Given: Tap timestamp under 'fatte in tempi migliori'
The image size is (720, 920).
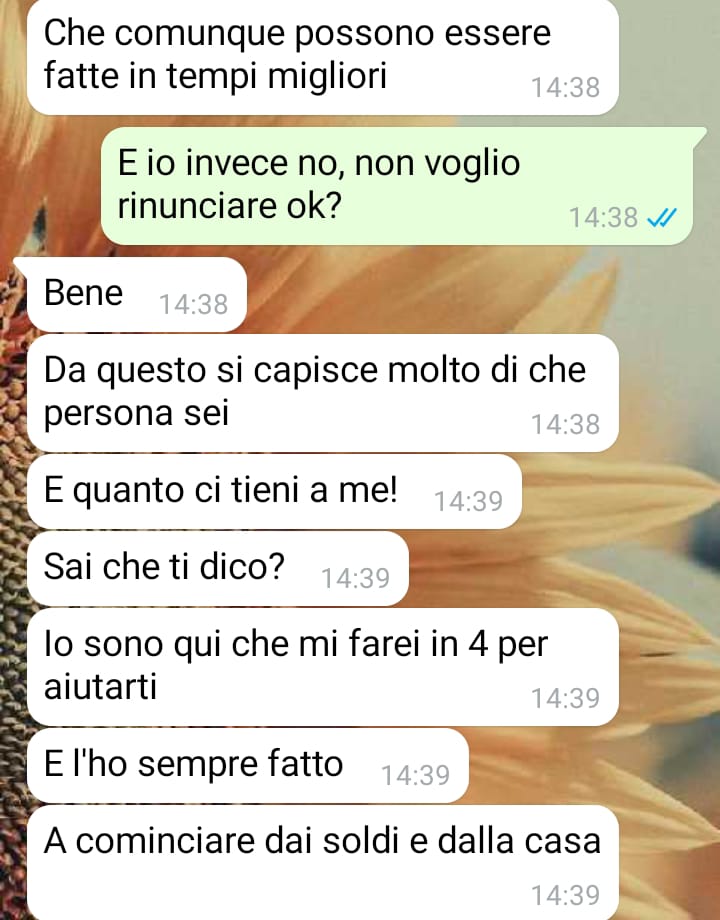Looking at the screenshot, I should [566, 88].
